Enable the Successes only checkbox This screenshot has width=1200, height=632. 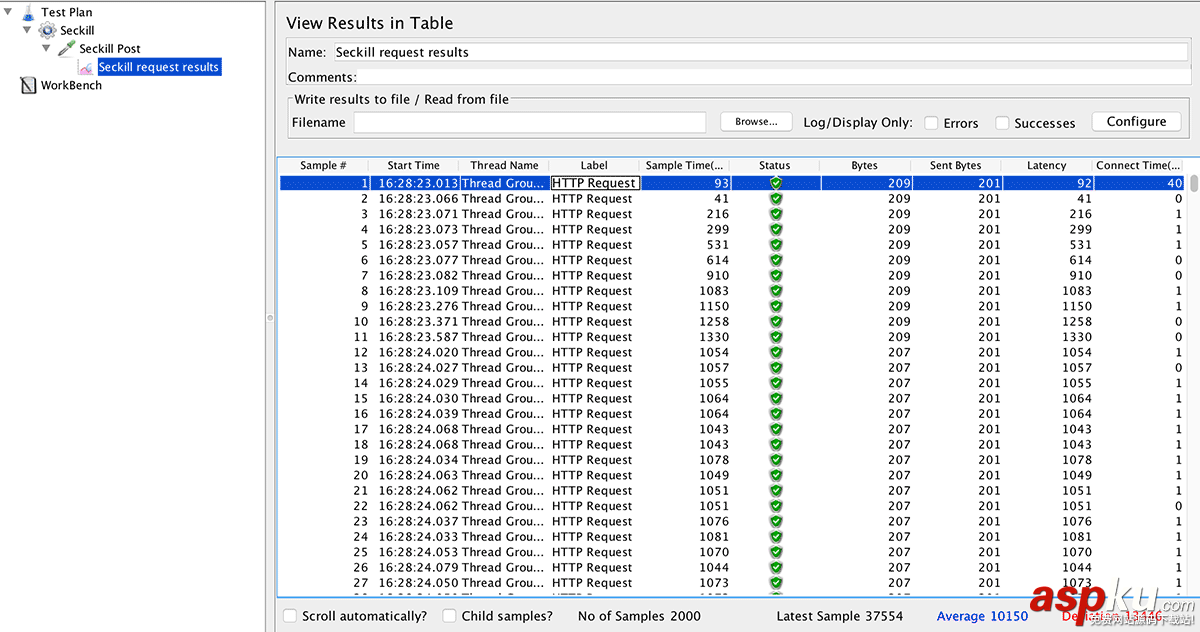point(1002,123)
